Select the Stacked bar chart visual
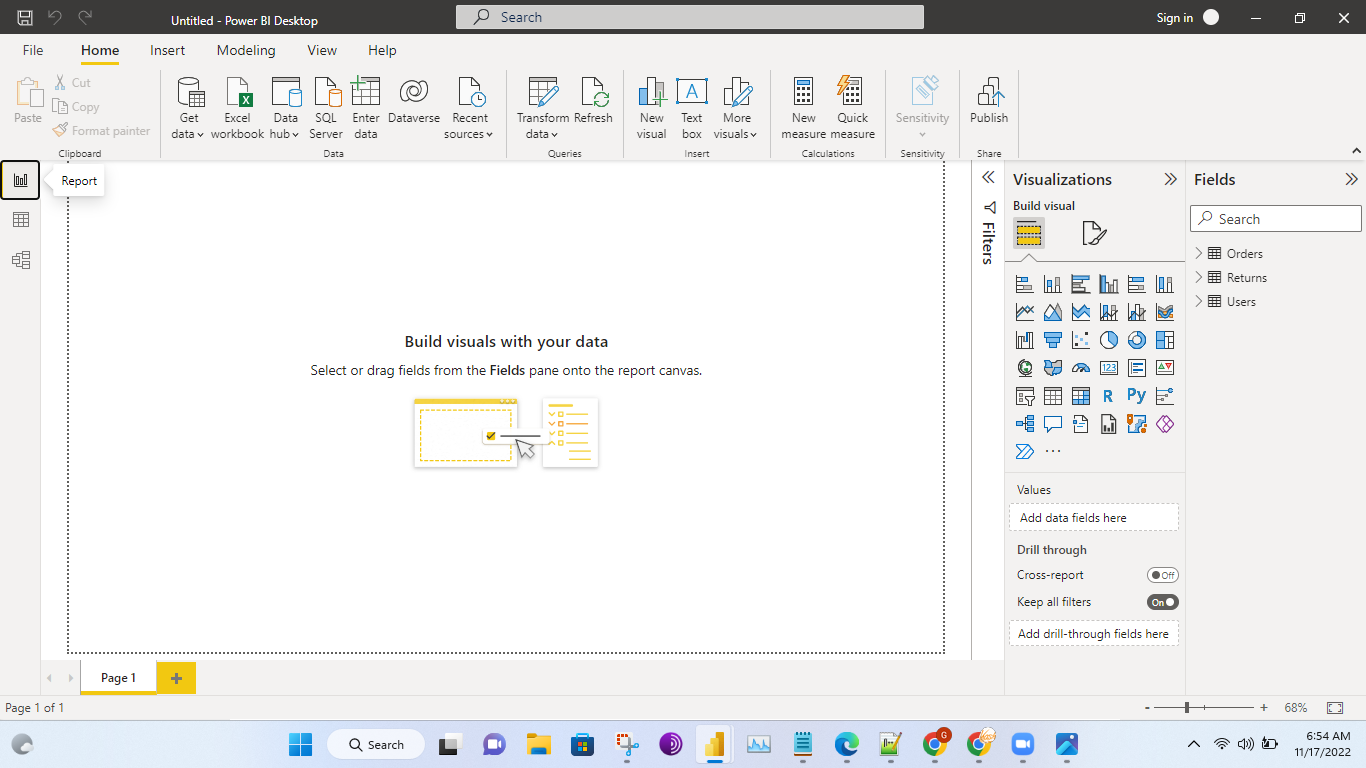This screenshot has width=1366, height=768. tap(1024, 285)
